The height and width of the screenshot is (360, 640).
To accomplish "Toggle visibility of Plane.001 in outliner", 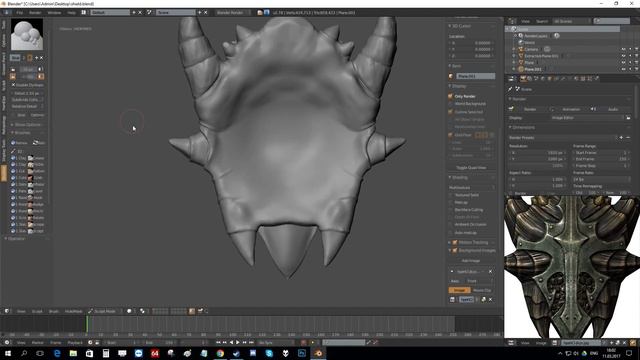I will [x=623, y=69].
